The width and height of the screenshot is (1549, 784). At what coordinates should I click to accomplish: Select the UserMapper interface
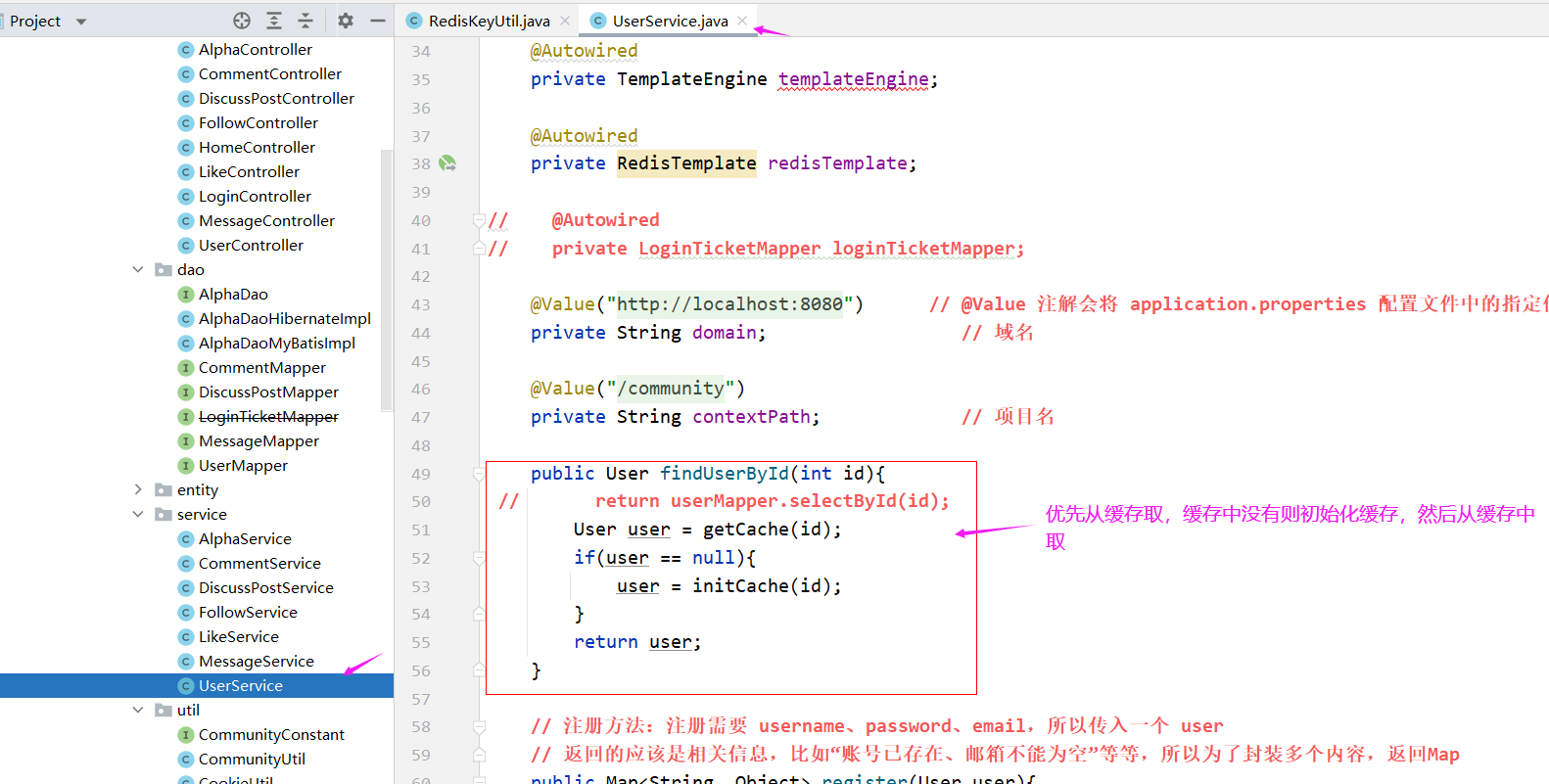tap(243, 465)
